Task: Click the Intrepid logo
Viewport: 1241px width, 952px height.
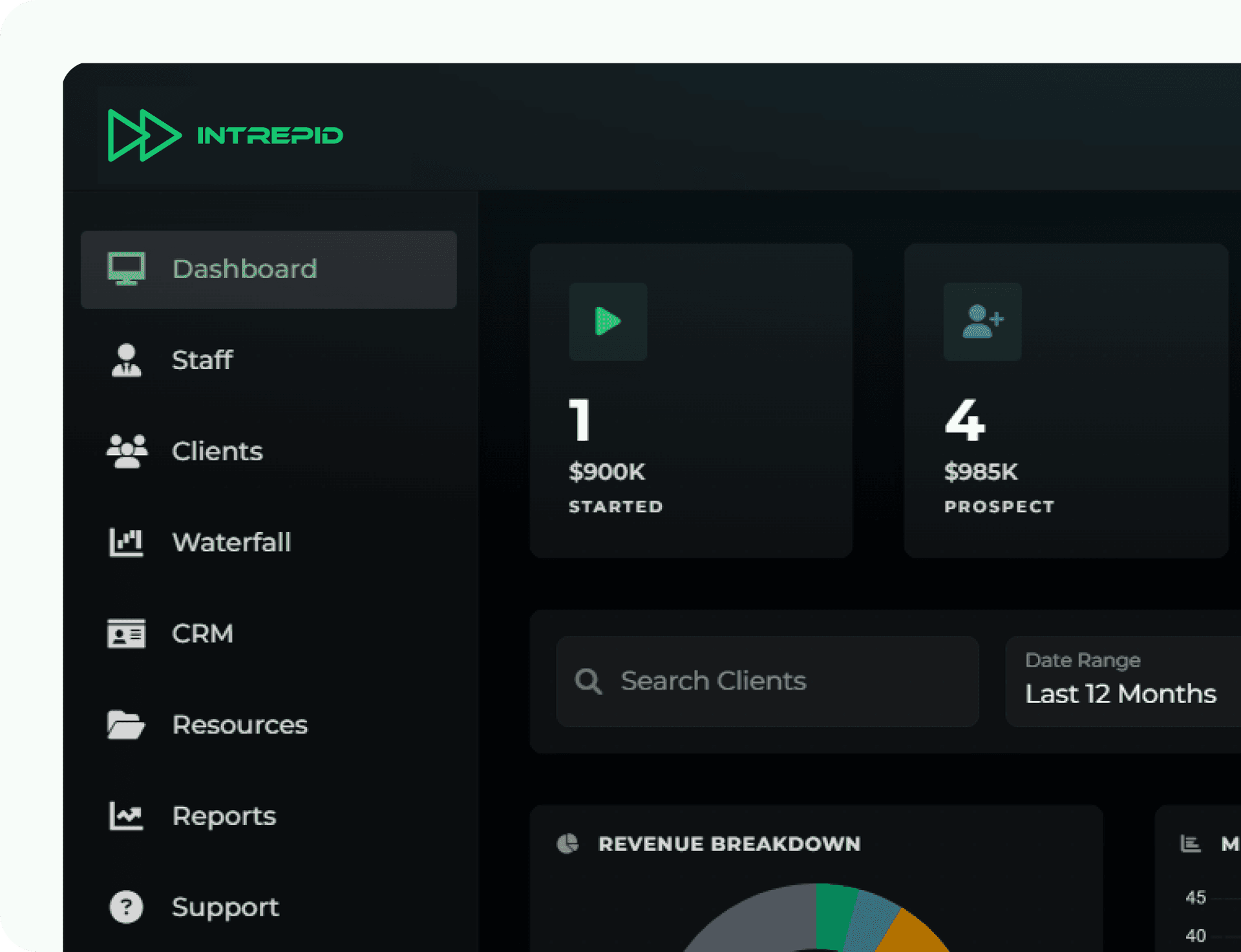Action: point(225,135)
